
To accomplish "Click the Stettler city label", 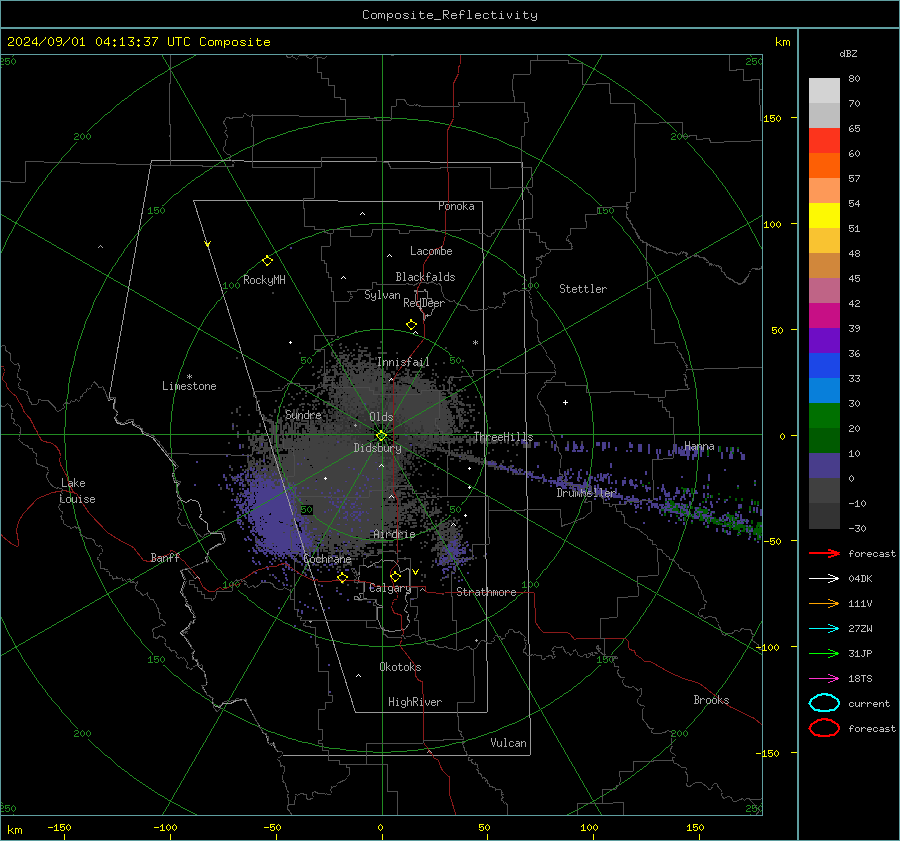I will pyautogui.click(x=583, y=289).
